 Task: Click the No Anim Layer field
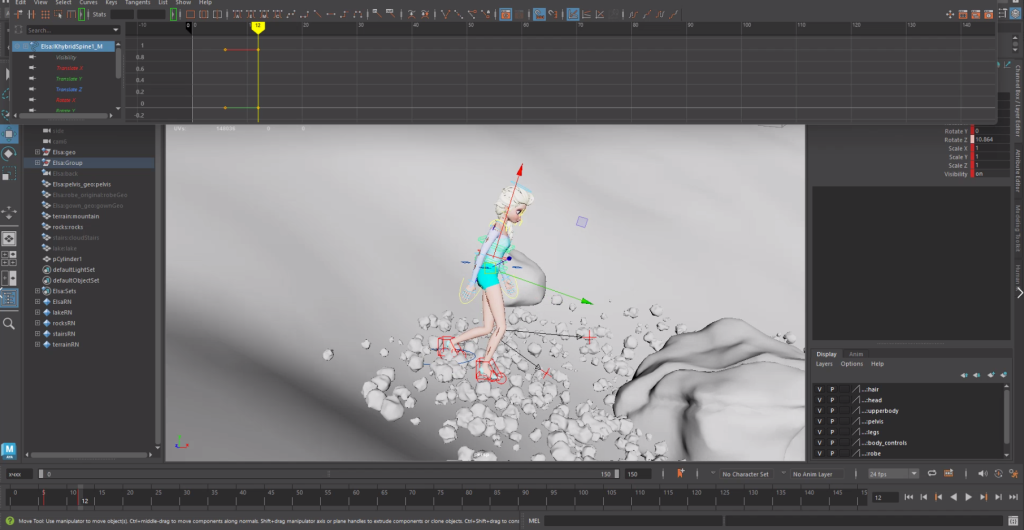point(816,474)
